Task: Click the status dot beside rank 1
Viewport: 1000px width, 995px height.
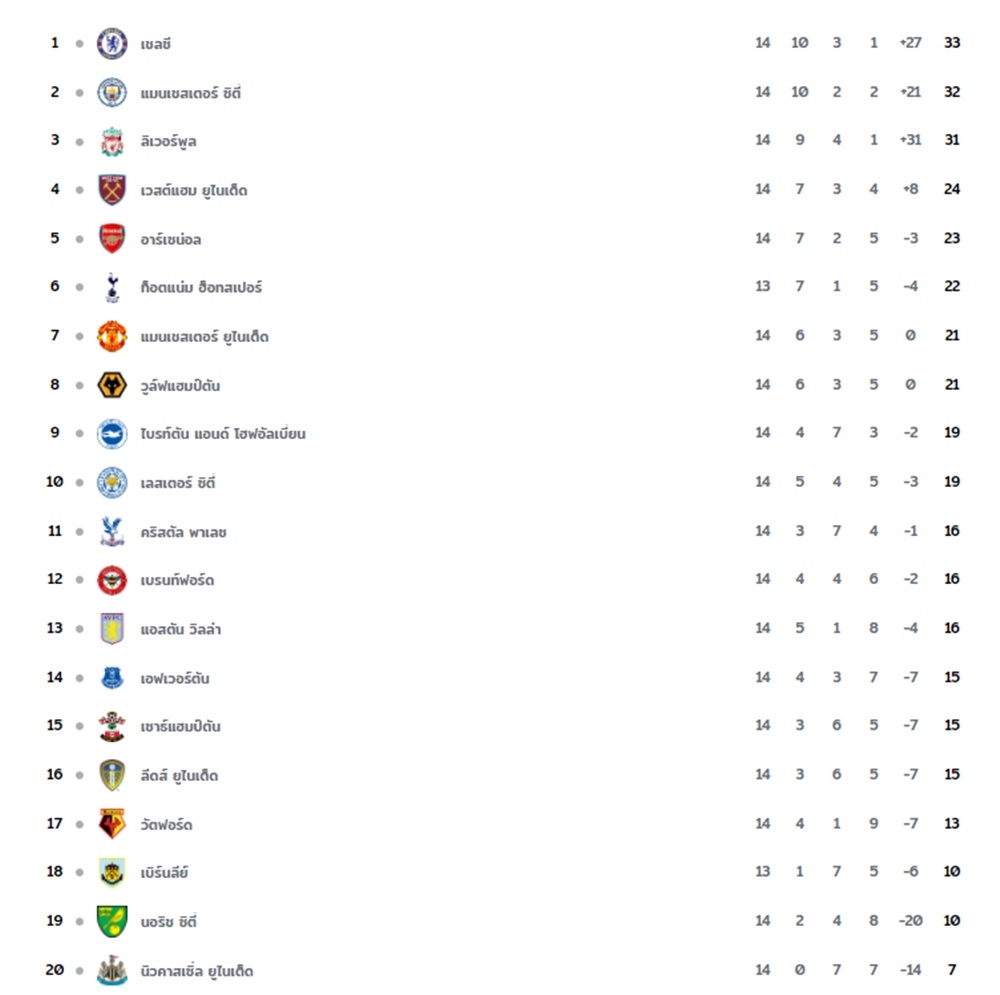Action: pyautogui.click(x=80, y=43)
